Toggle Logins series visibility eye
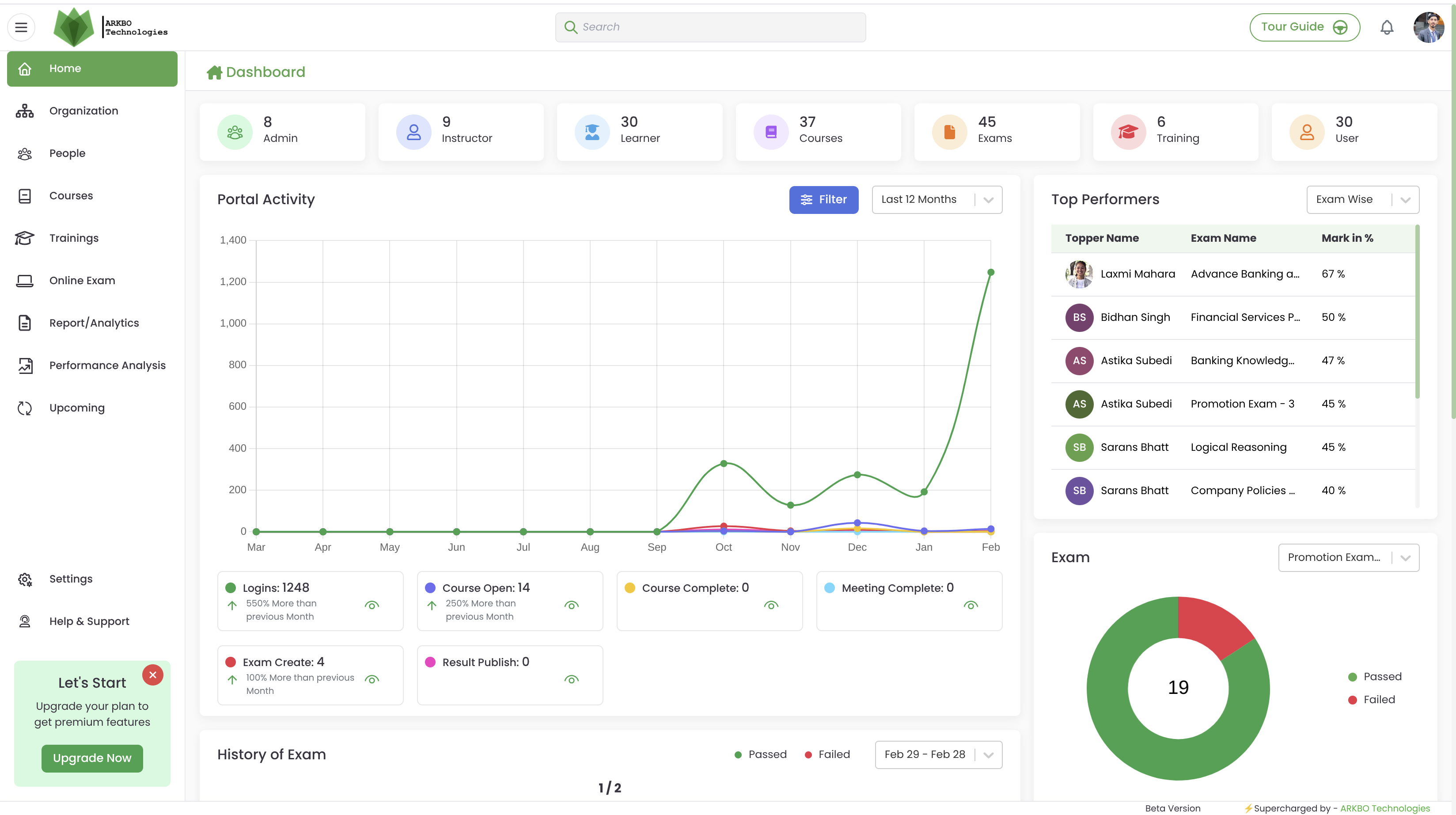This screenshot has width=1456, height=815. [372, 605]
